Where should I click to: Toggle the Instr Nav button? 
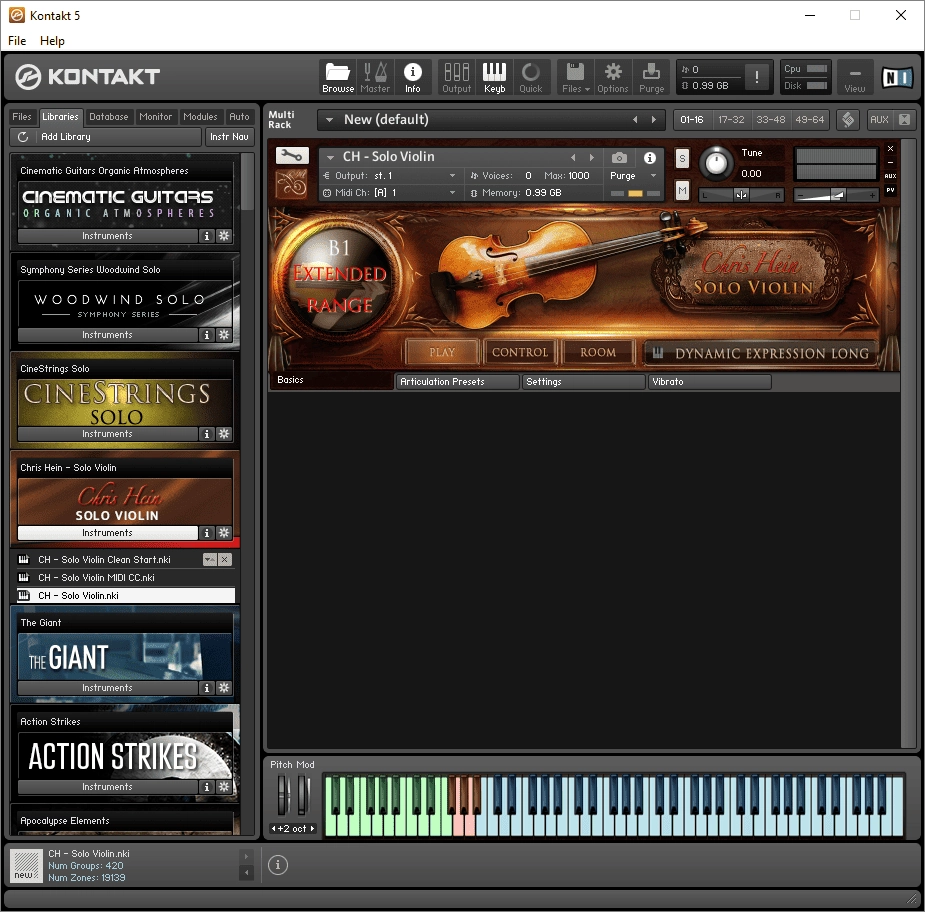(x=229, y=137)
